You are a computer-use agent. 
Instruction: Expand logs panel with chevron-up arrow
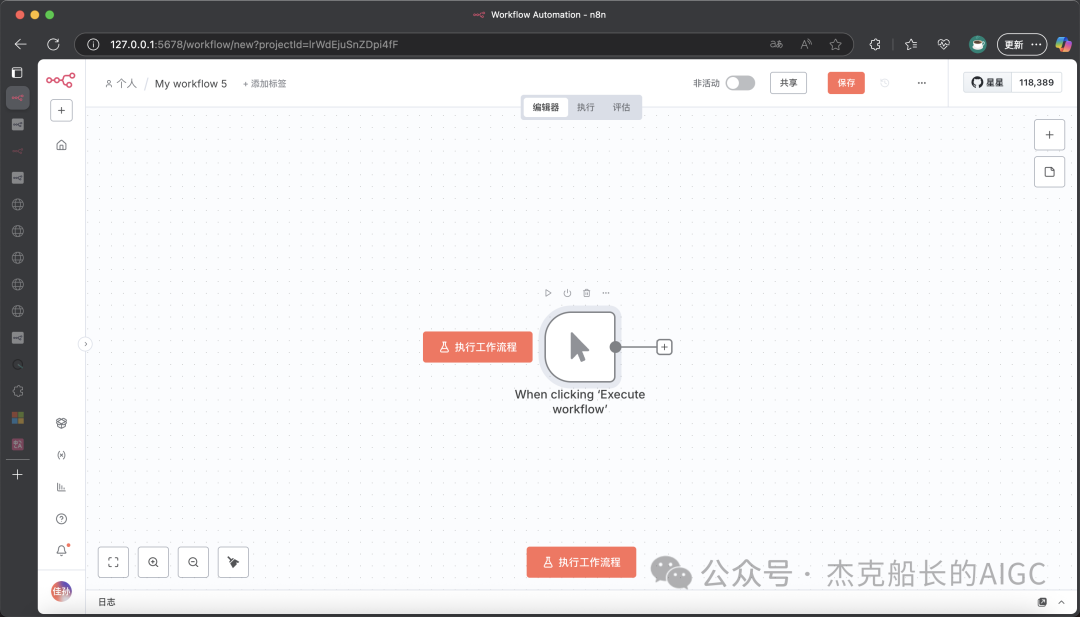click(x=1061, y=602)
